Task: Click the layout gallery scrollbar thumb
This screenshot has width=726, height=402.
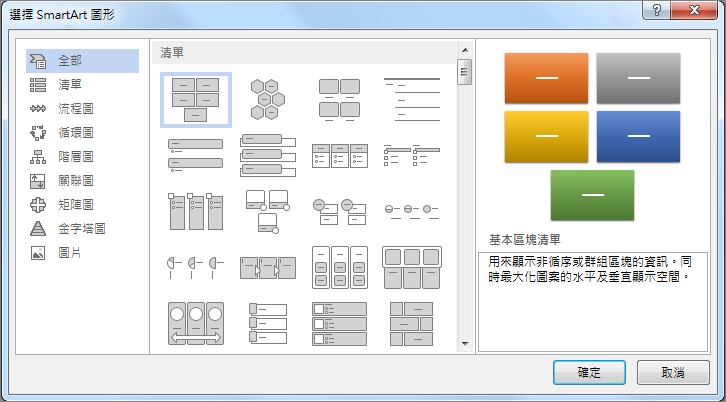Action: [x=465, y=72]
